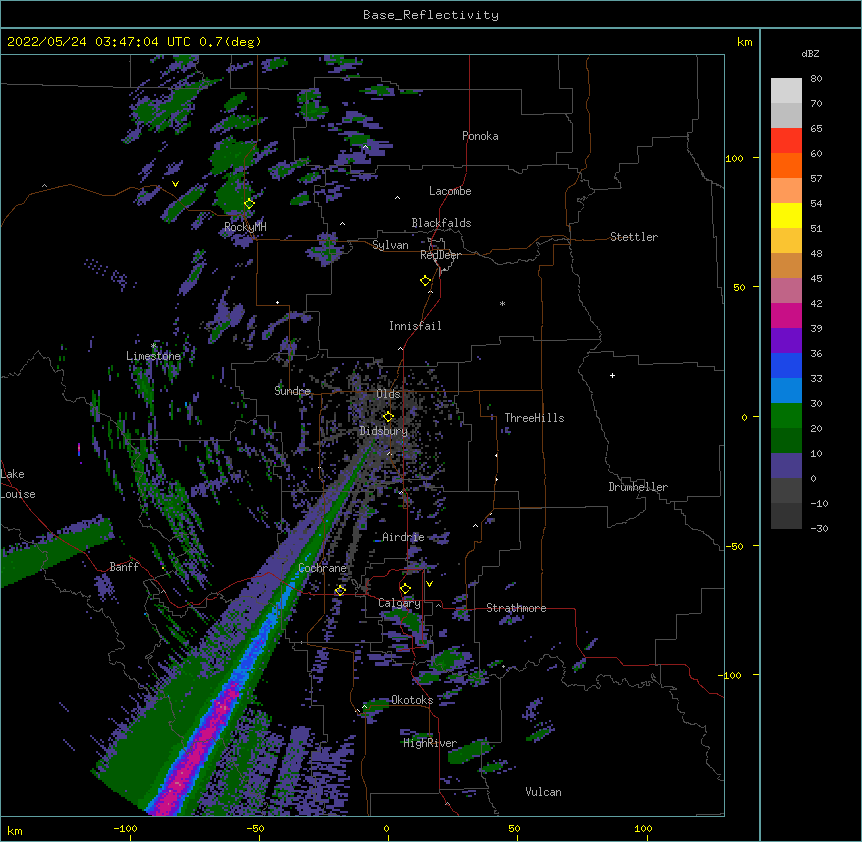Select the Okotoks label
The width and height of the screenshot is (862, 842).
[412, 700]
